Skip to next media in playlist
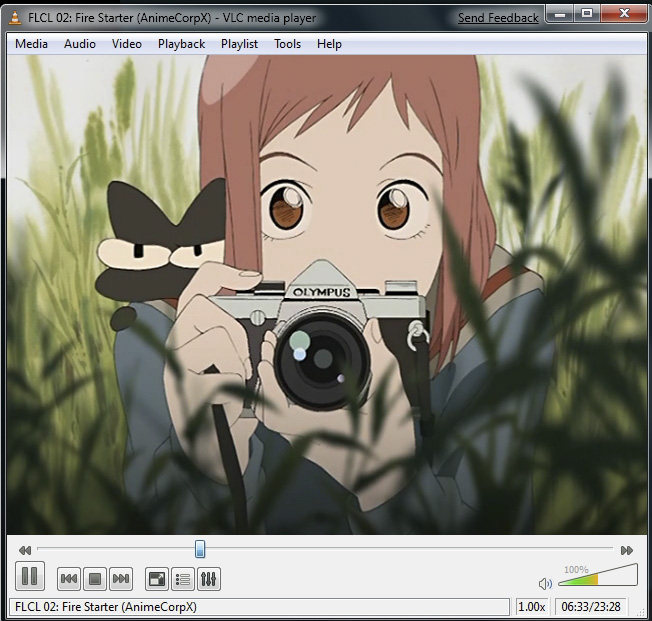Screen dimensions: 652x621 [x=121, y=578]
